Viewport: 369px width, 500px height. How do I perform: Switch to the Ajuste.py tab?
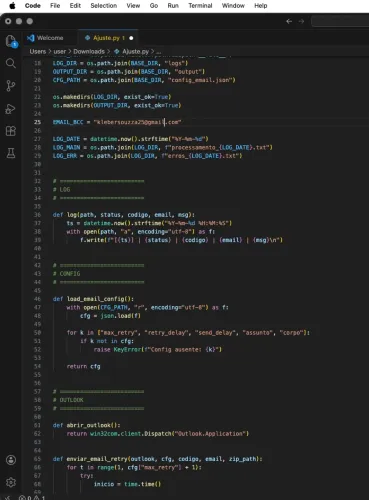[108, 38]
